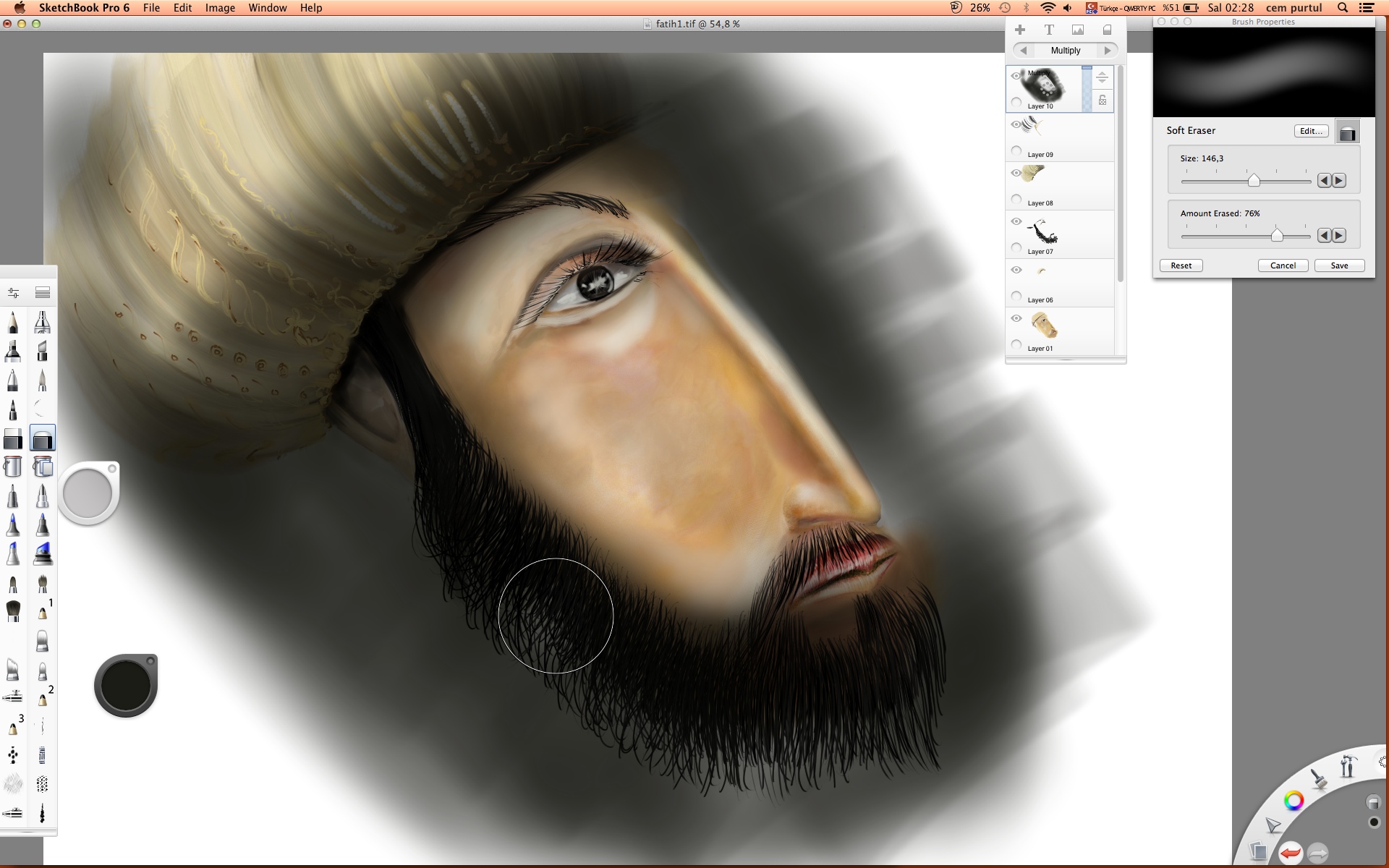The image size is (1389, 868).
Task: Hide Layer 01 with the eye icon
Action: click(x=1016, y=318)
